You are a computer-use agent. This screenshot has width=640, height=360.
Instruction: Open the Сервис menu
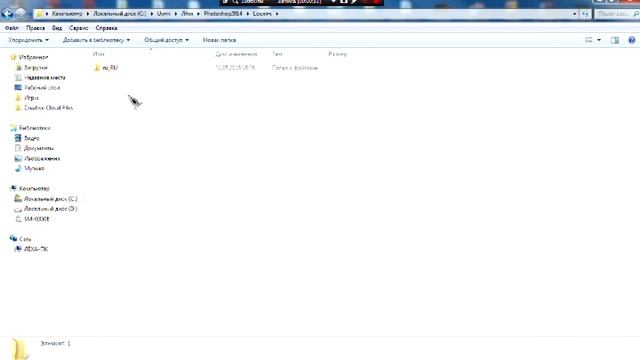tap(78, 28)
